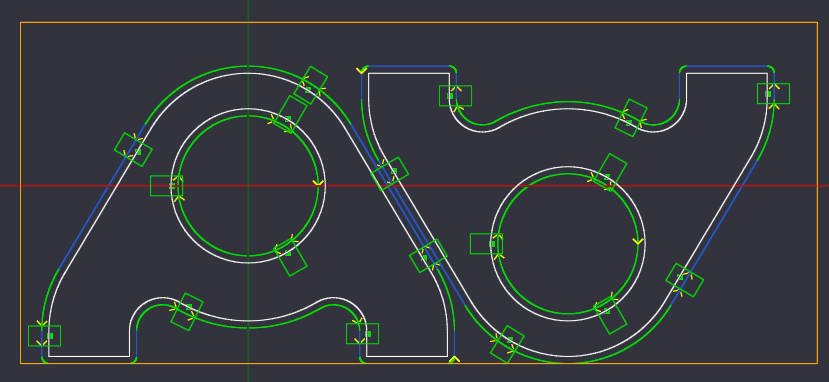The image size is (829, 382).
Task: Select tab marker at top of right circle
Action: pos(609,172)
